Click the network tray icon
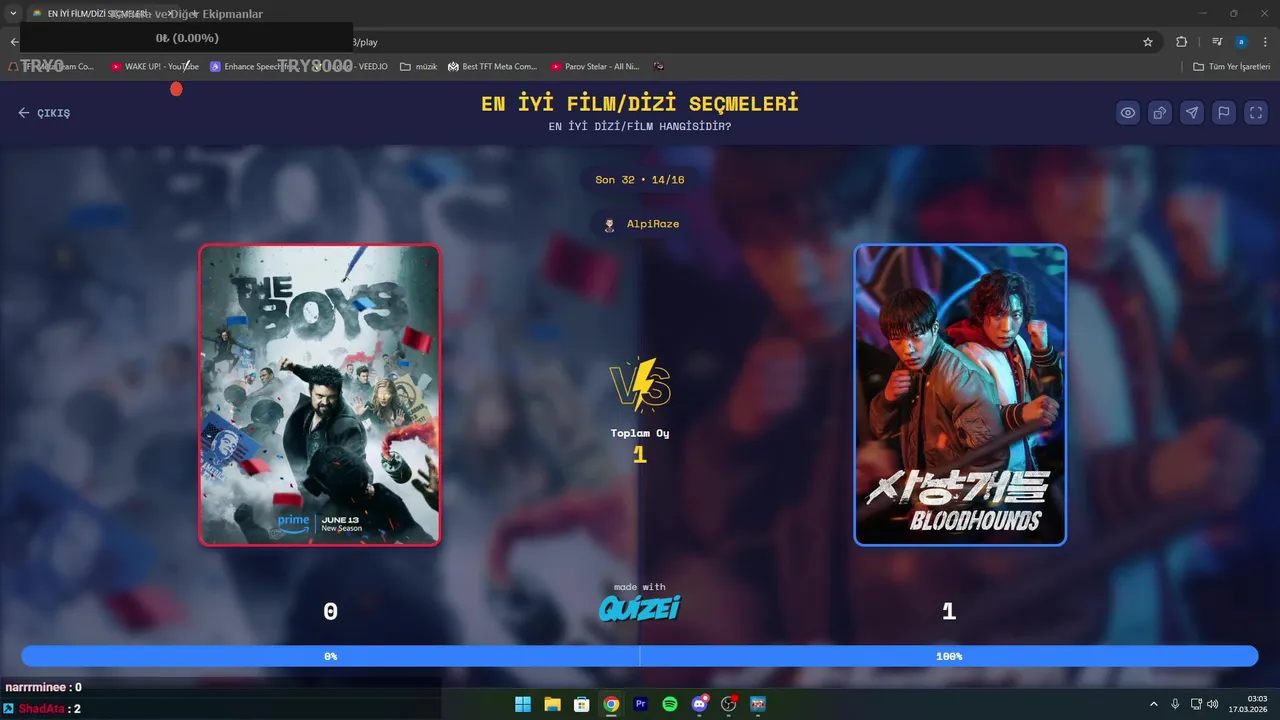The width and height of the screenshot is (1280, 720). (x=1196, y=704)
